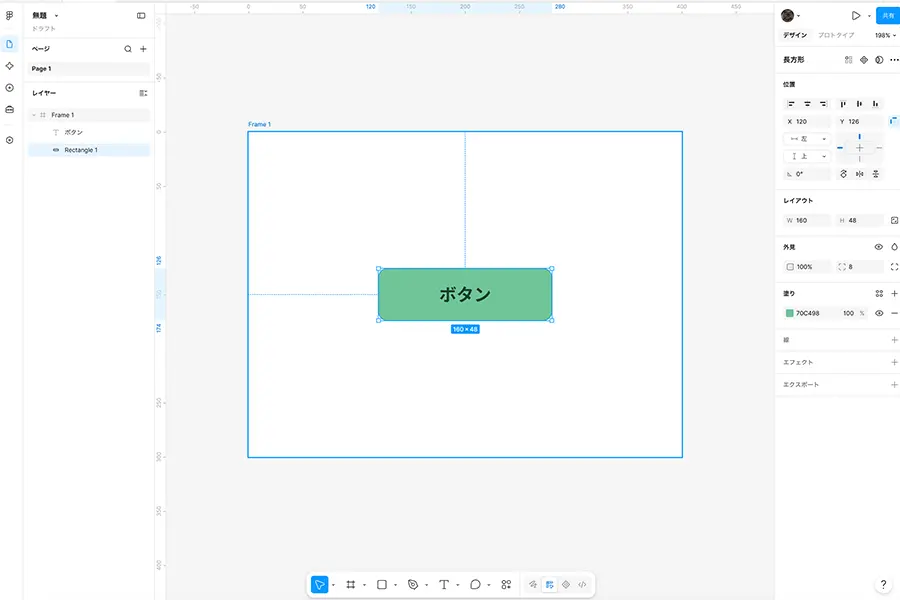Open the blend mode droplet icon

click(894, 247)
